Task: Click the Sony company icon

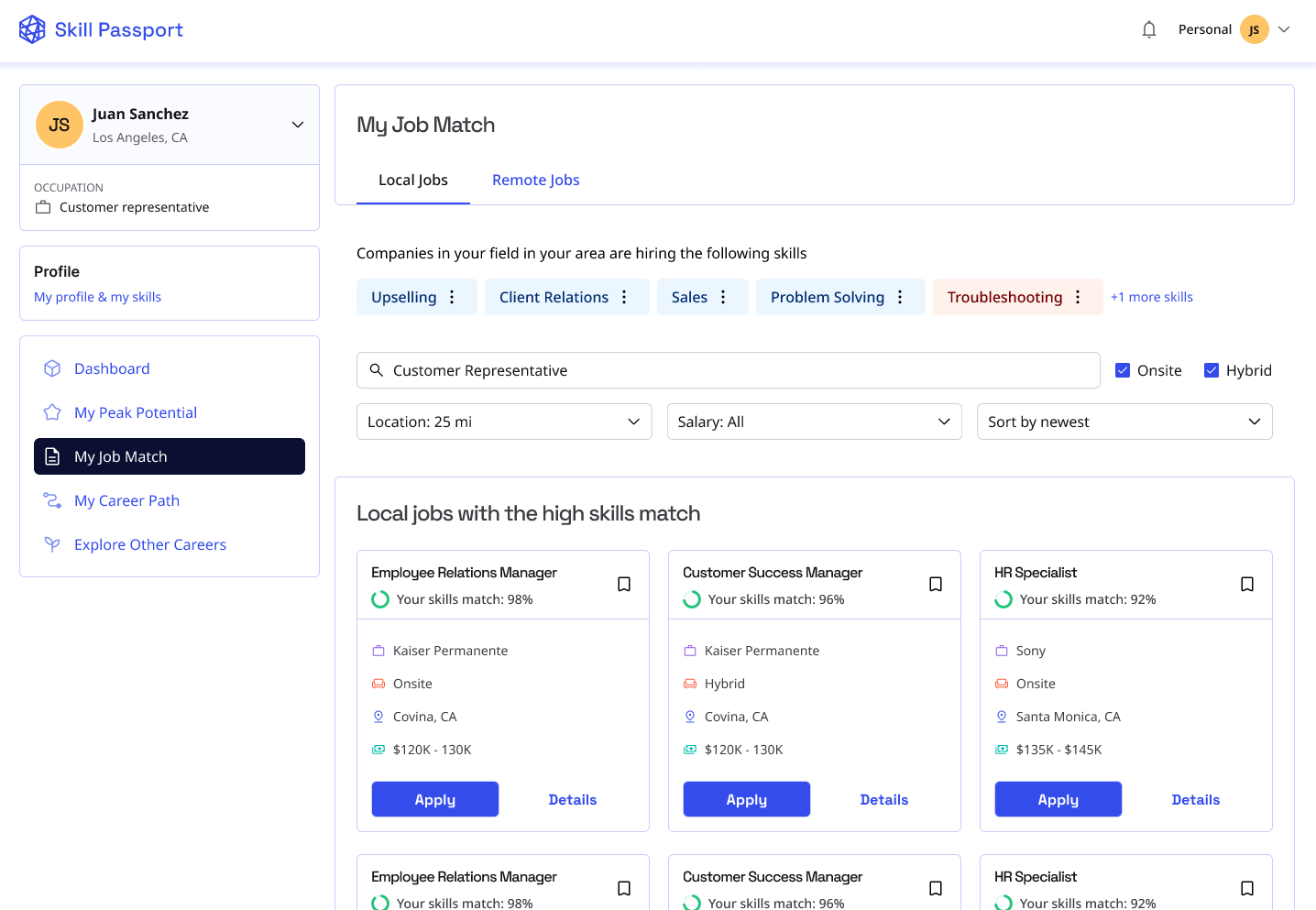Action: coord(1002,651)
